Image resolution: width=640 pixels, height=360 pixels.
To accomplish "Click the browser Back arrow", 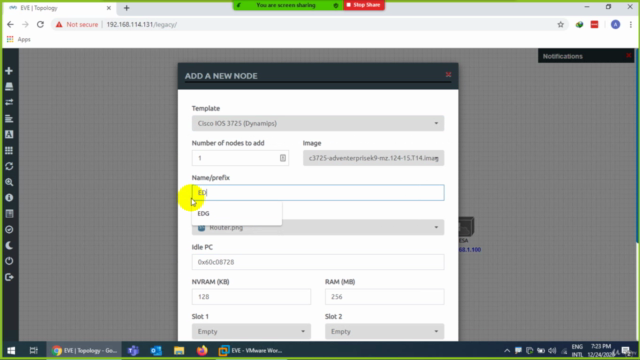I will pos(10,24).
